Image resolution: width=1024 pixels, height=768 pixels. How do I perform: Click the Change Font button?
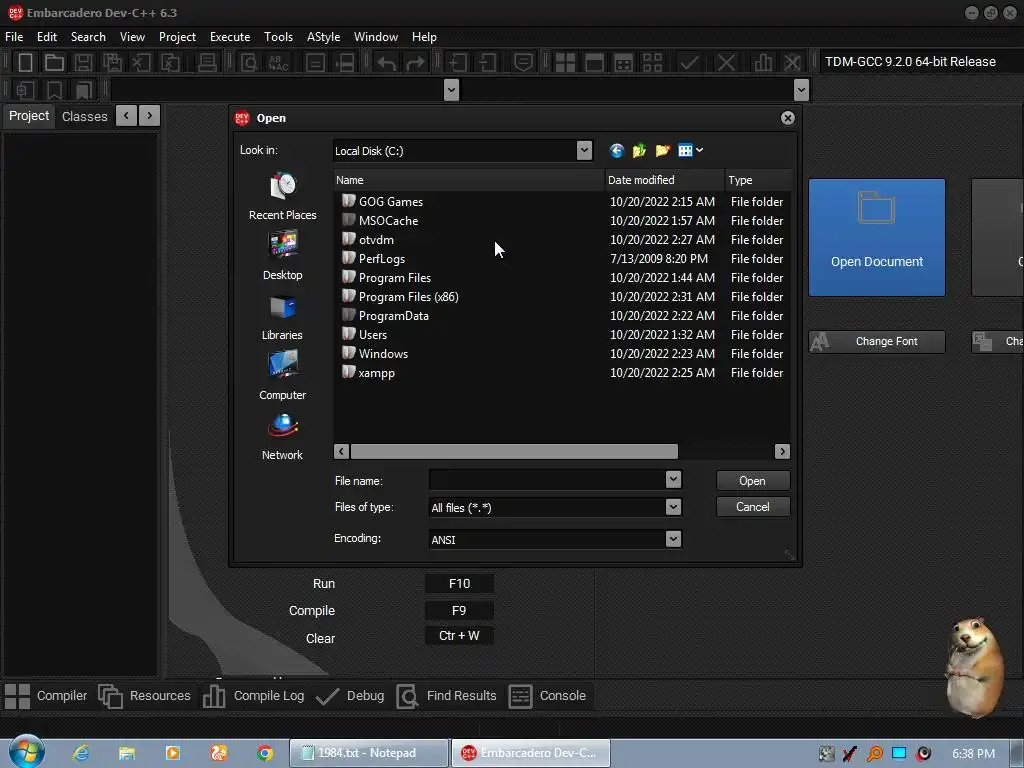coord(876,342)
